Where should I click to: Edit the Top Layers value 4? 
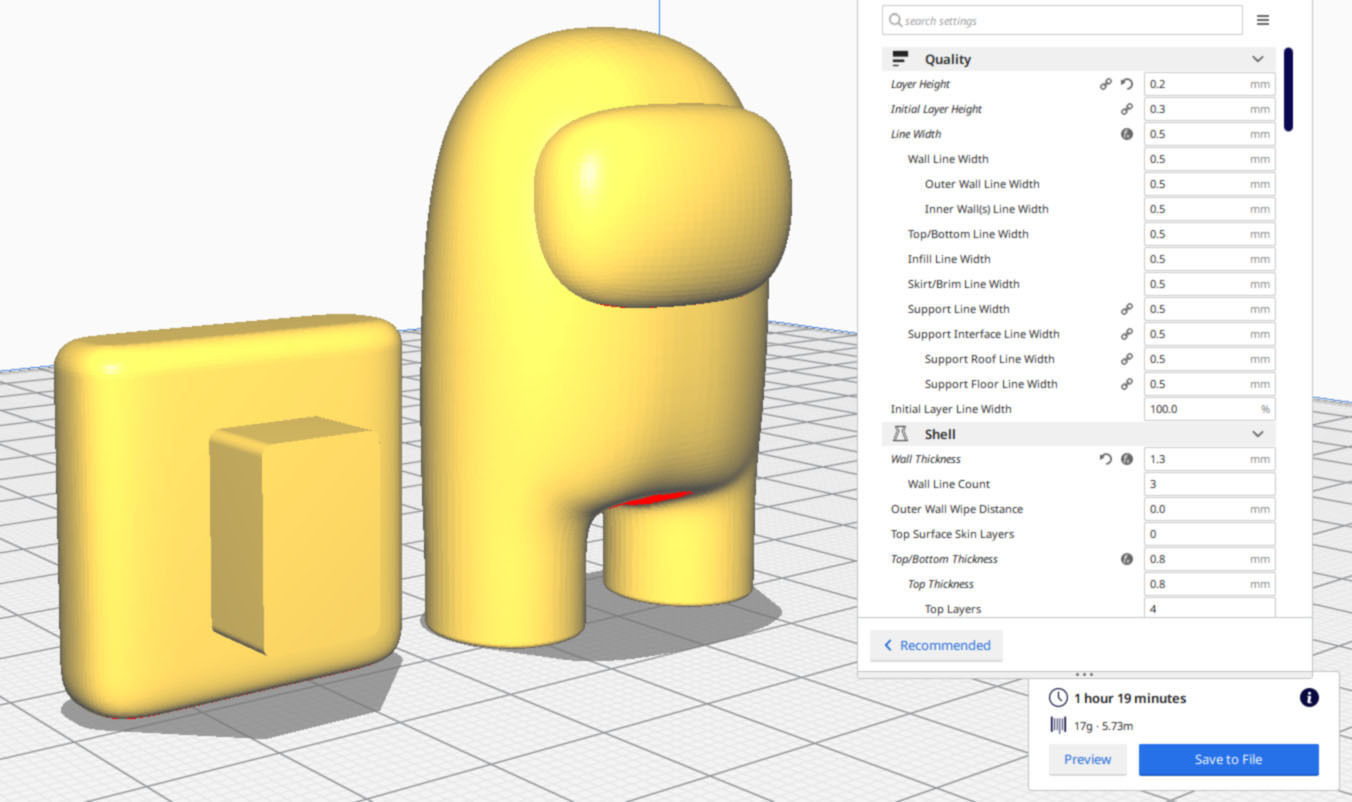[x=1209, y=608]
